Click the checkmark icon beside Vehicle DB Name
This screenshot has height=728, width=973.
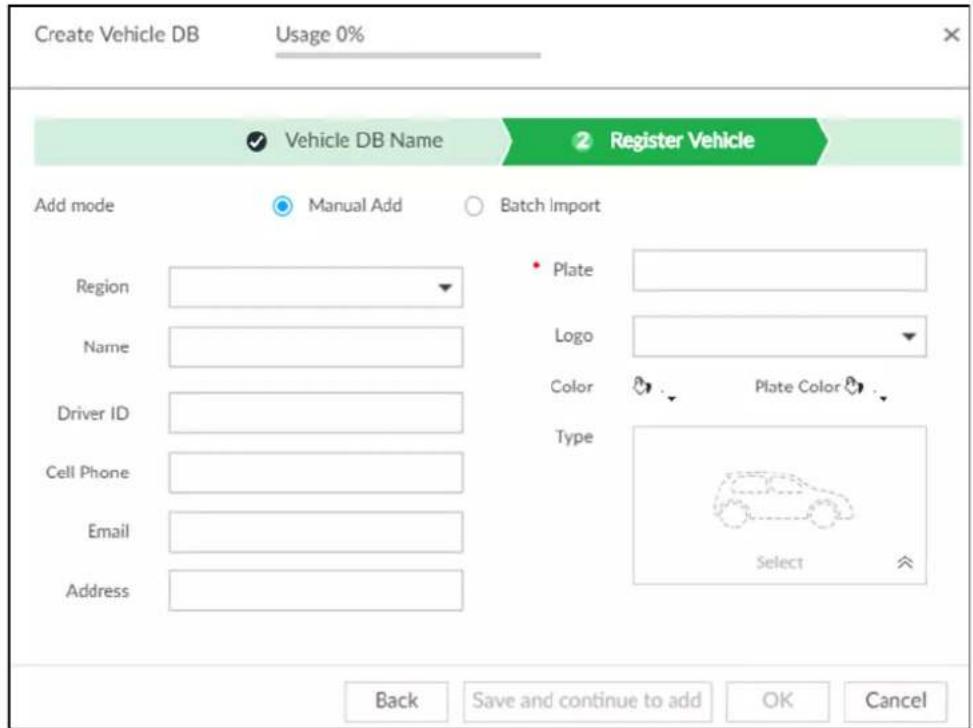pos(256,142)
